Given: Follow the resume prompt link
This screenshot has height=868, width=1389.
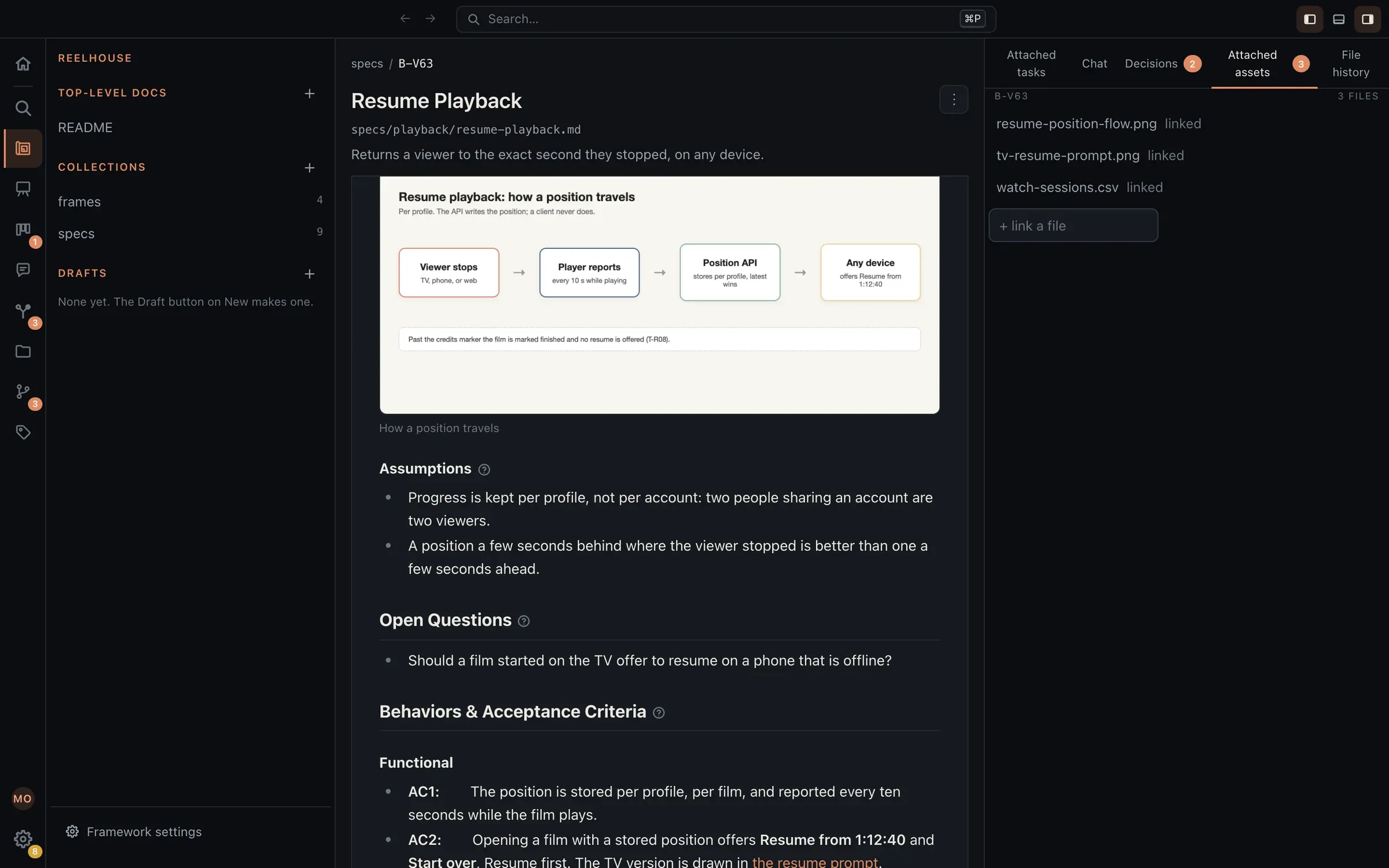Looking at the screenshot, I should pyautogui.click(x=815, y=862).
